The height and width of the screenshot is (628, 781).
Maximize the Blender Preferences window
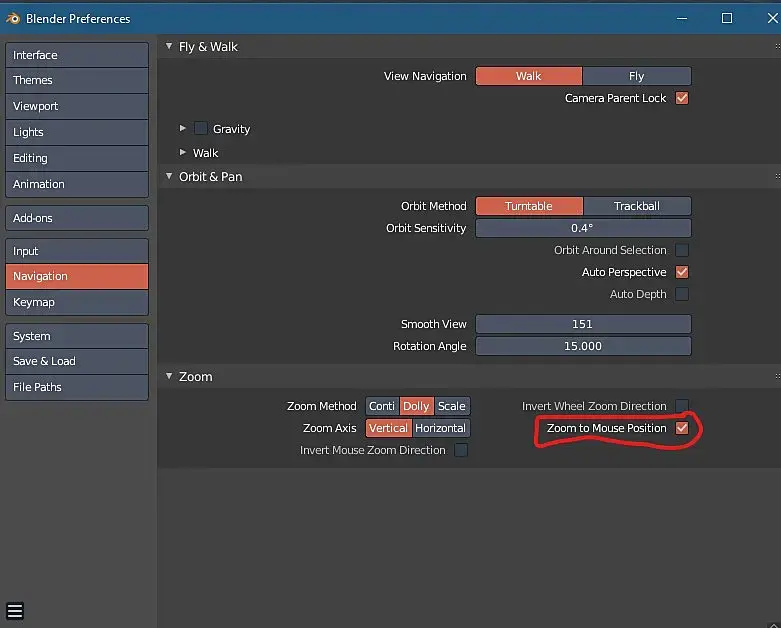727,18
